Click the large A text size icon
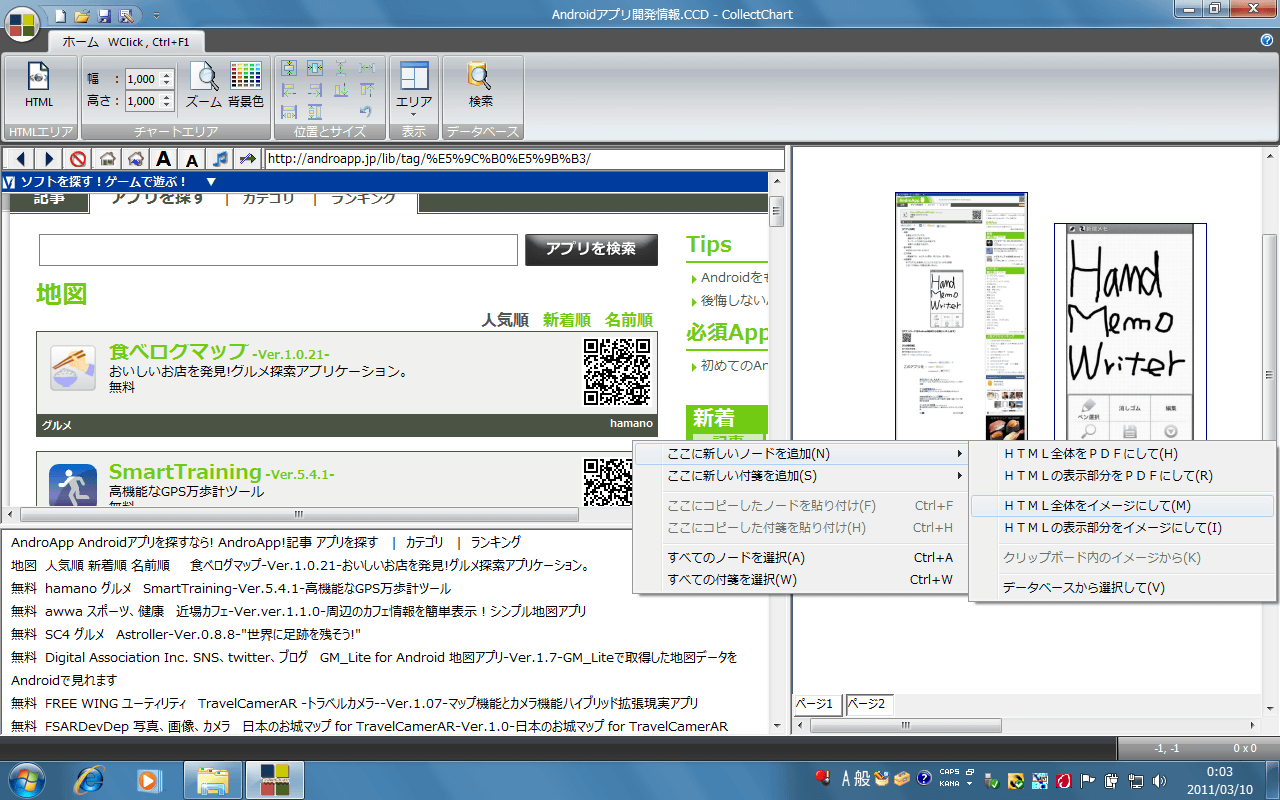The image size is (1280, 800). pos(164,159)
